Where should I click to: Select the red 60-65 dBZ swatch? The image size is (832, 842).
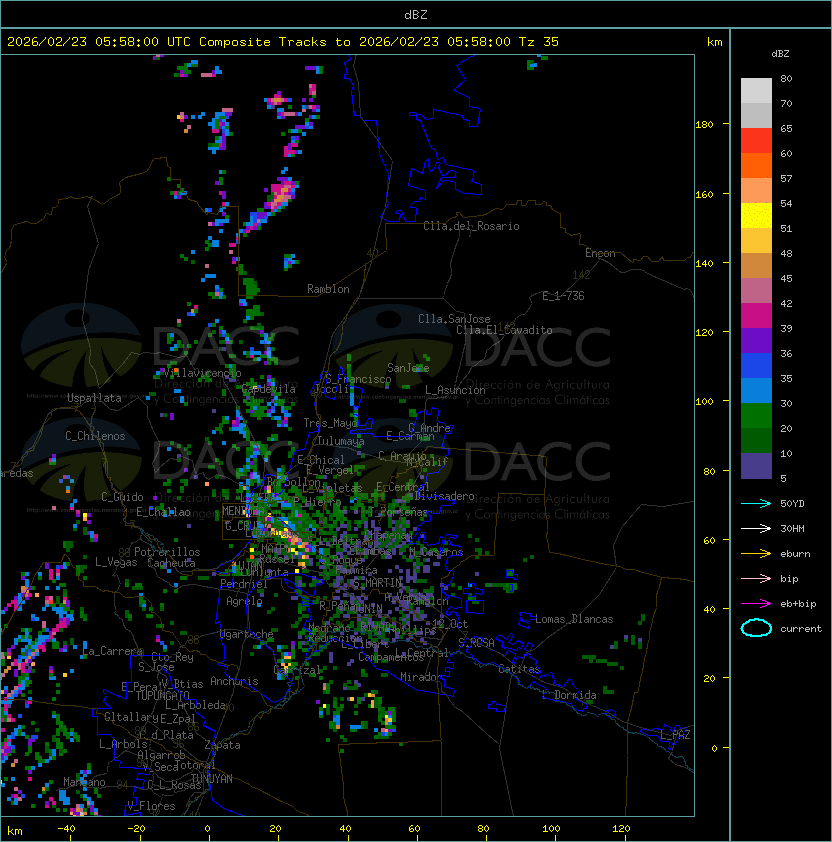click(x=756, y=141)
